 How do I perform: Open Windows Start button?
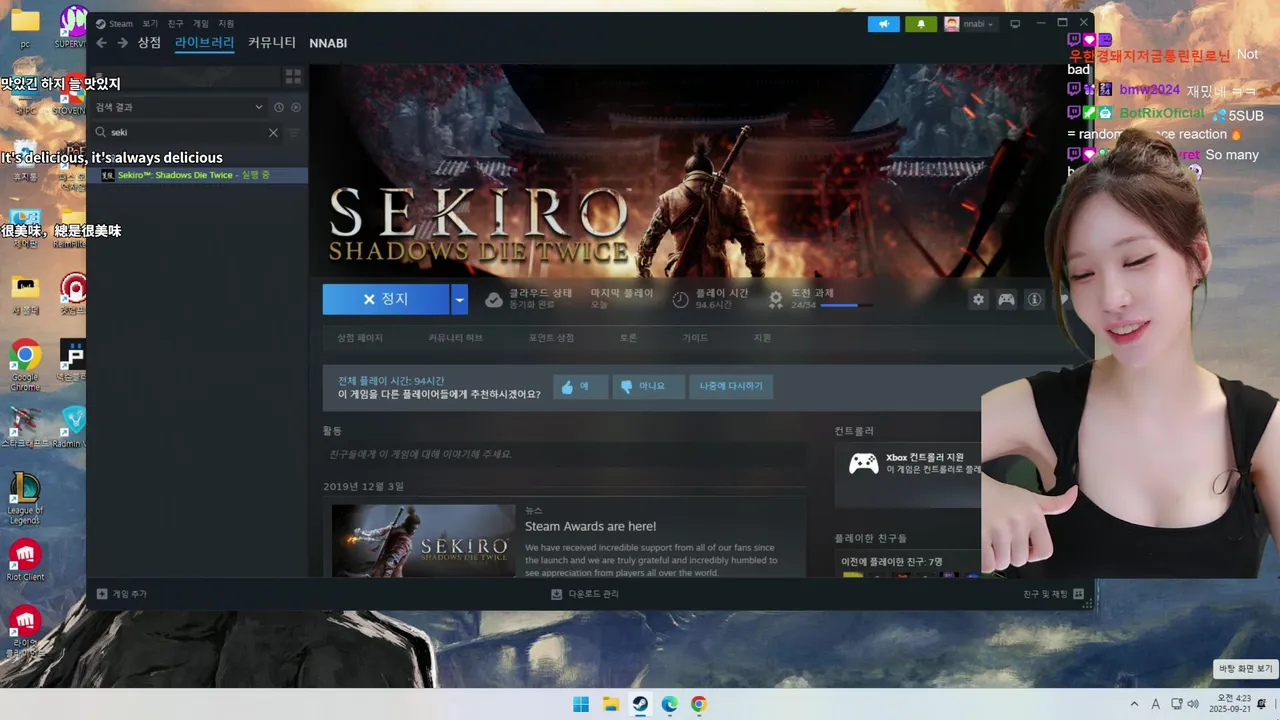click(581, 704)
